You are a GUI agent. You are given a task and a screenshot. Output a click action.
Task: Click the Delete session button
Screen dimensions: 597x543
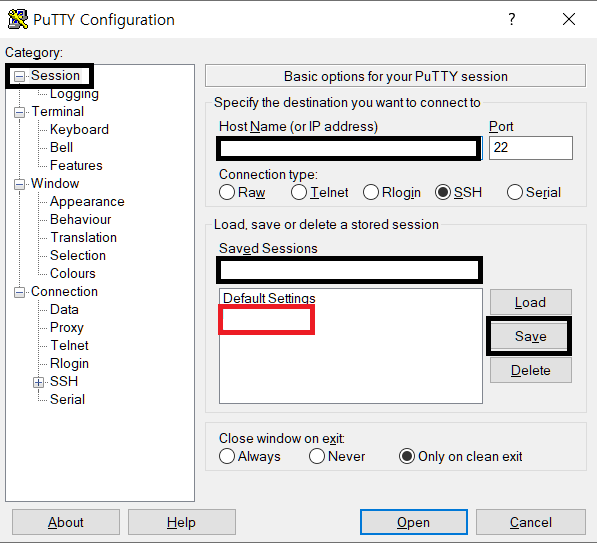(x=531, y=370)
